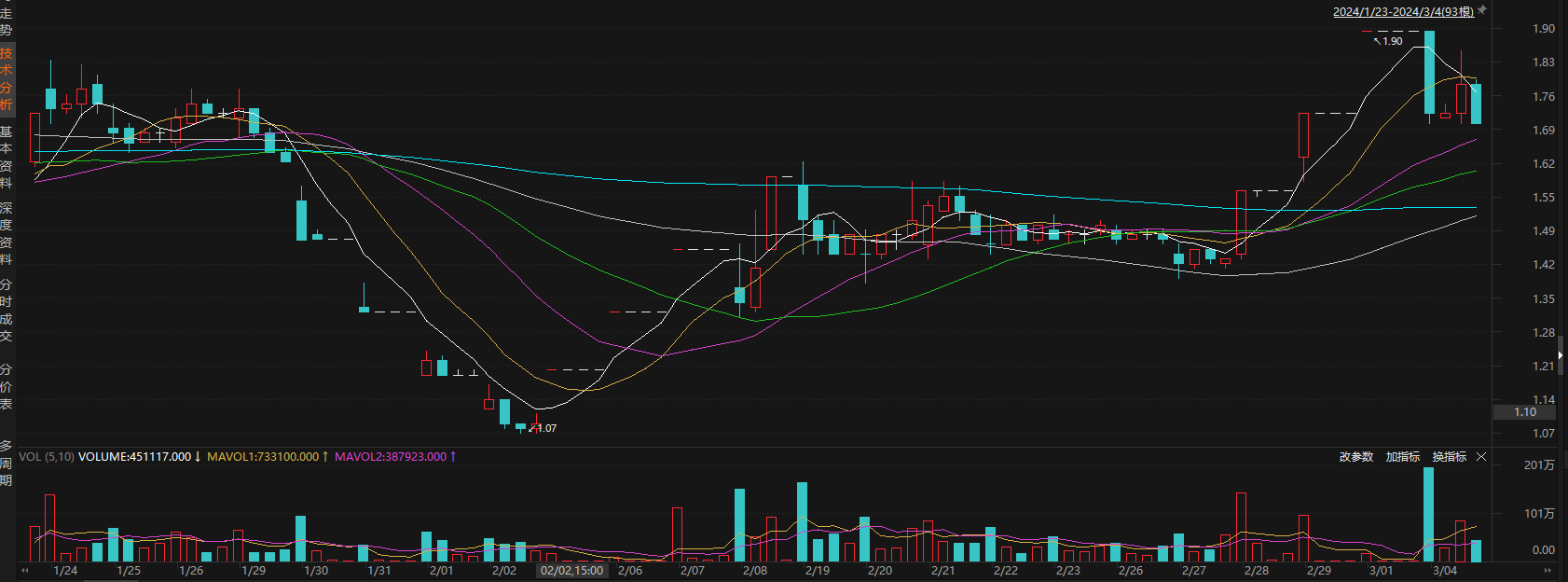This screenshot has width=1568, height=582.
Task: Open the 2024/1/23-2024/3/4 date range link
Action: click(x=1402, y=12)
